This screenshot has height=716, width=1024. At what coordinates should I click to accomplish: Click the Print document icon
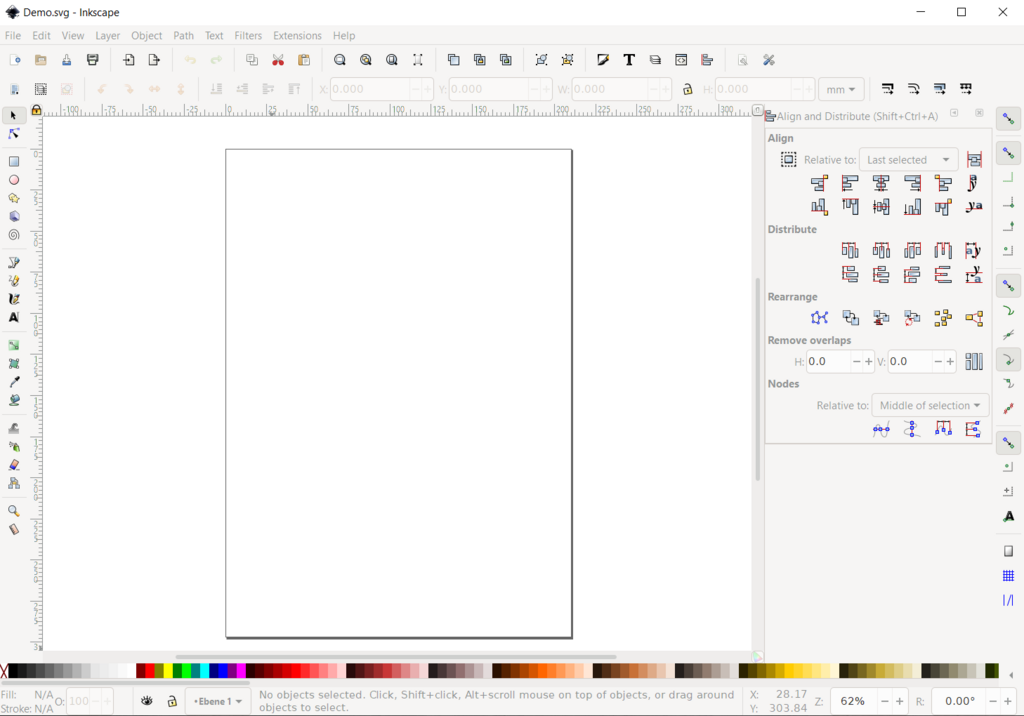coord(93,60)
